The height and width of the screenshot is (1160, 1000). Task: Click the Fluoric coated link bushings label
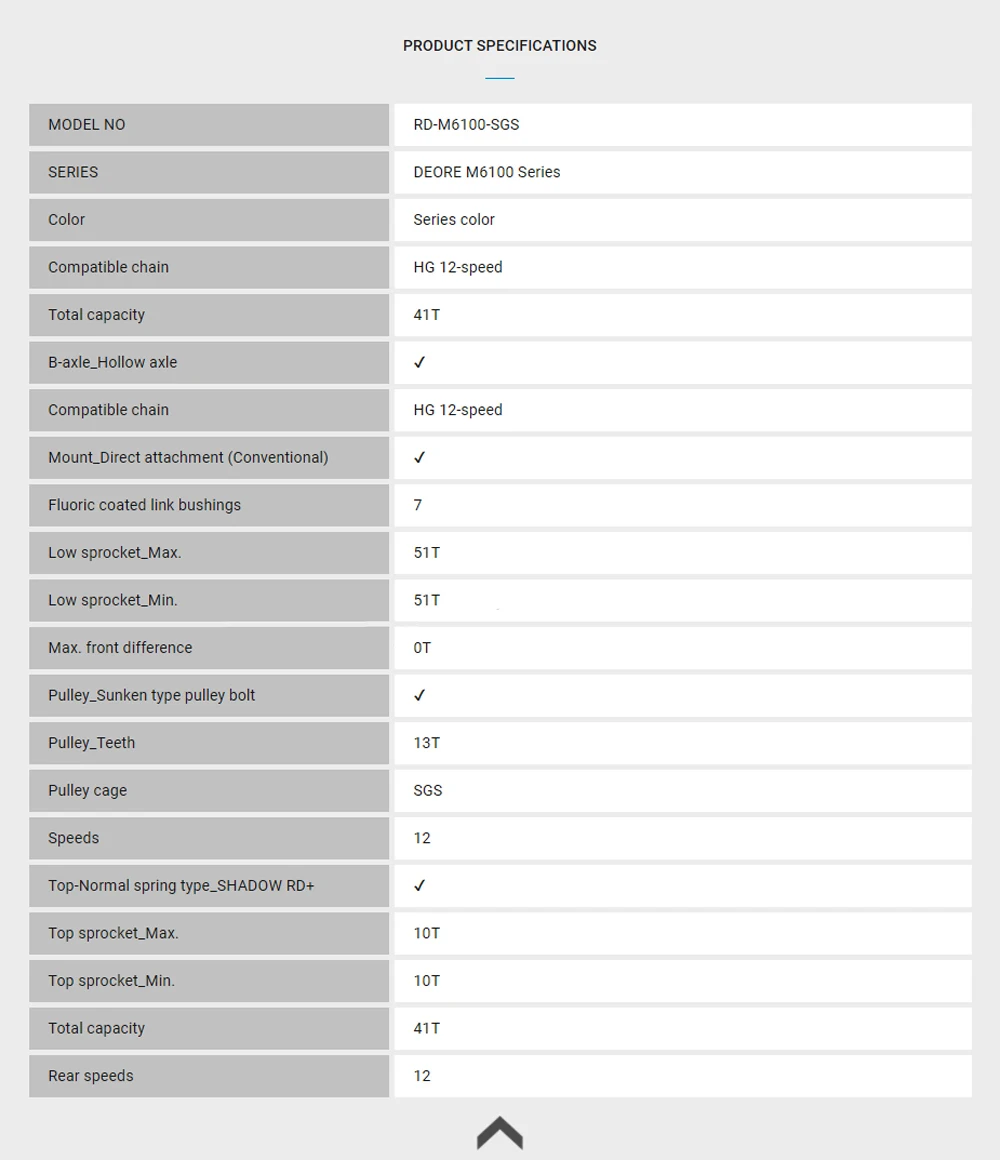click(x=144, y=505)
